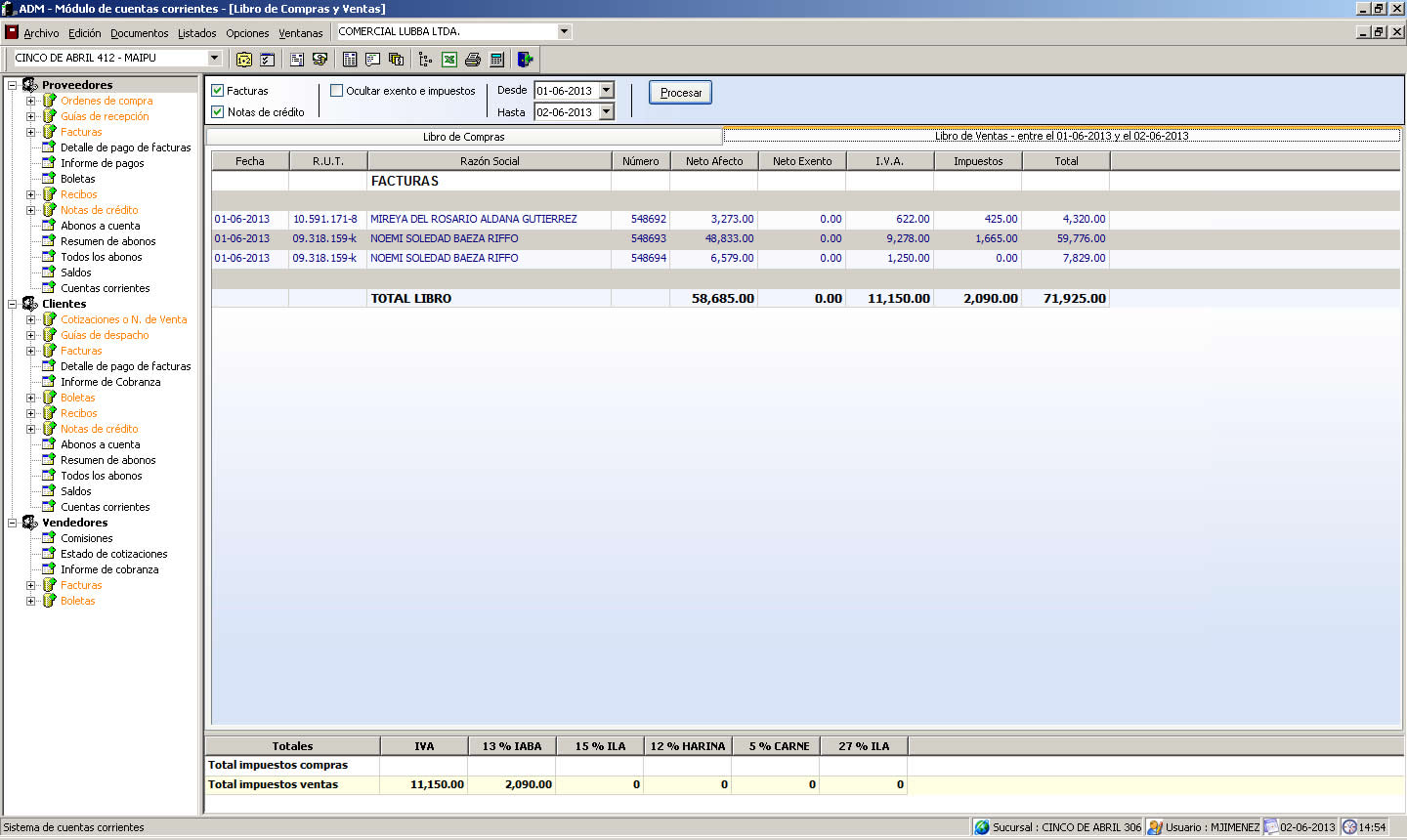Image resolution: width=1407 pixels, height=840 pixels.
Task: Uncheck the Notas de crédito checkbox
Action: pyautogui.click(x=218, y=112)
